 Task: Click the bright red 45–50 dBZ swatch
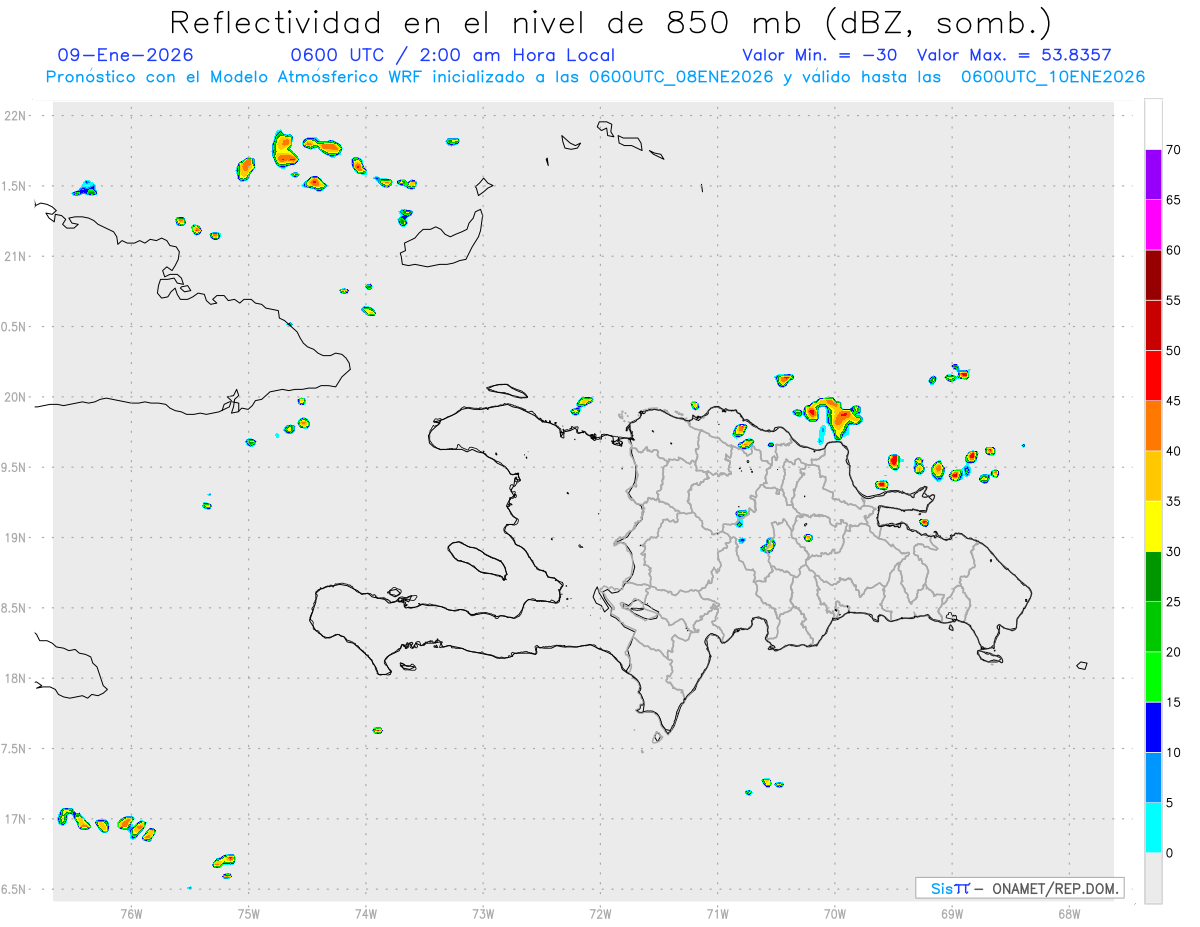(x=1153, y=376)
